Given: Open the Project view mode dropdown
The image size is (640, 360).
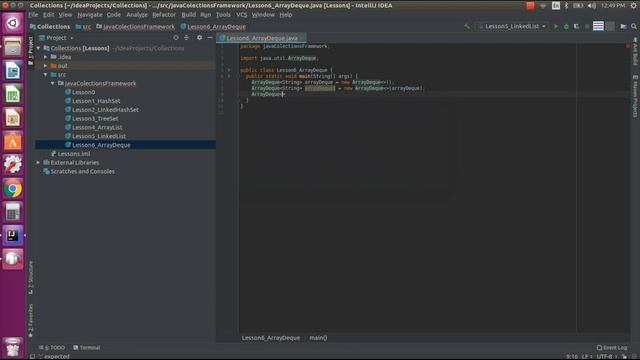Looking at the screenshot, I should click(x=57, y=38).
